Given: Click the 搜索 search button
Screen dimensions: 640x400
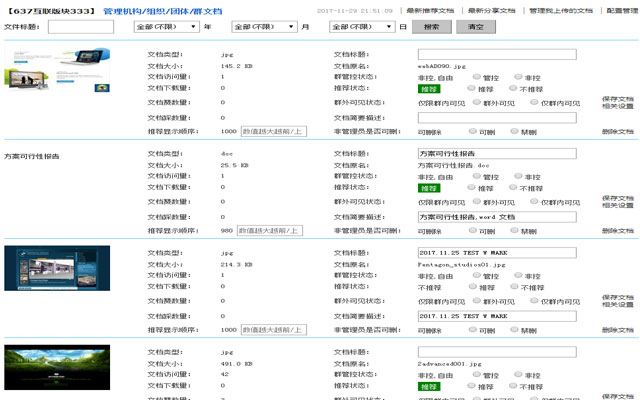Looking at the screenshot, I should coord(431,26).
